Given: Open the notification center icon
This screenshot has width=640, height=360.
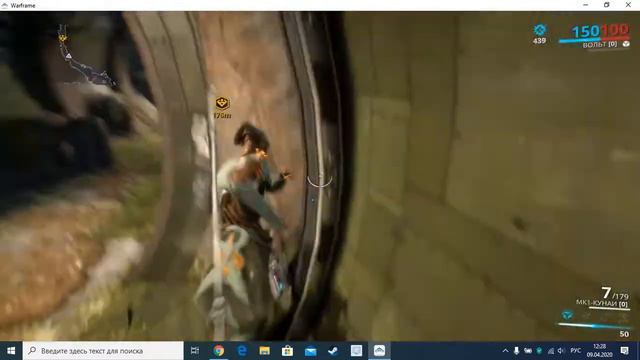Looking at the screenshot, I should (x=624, y=351).
